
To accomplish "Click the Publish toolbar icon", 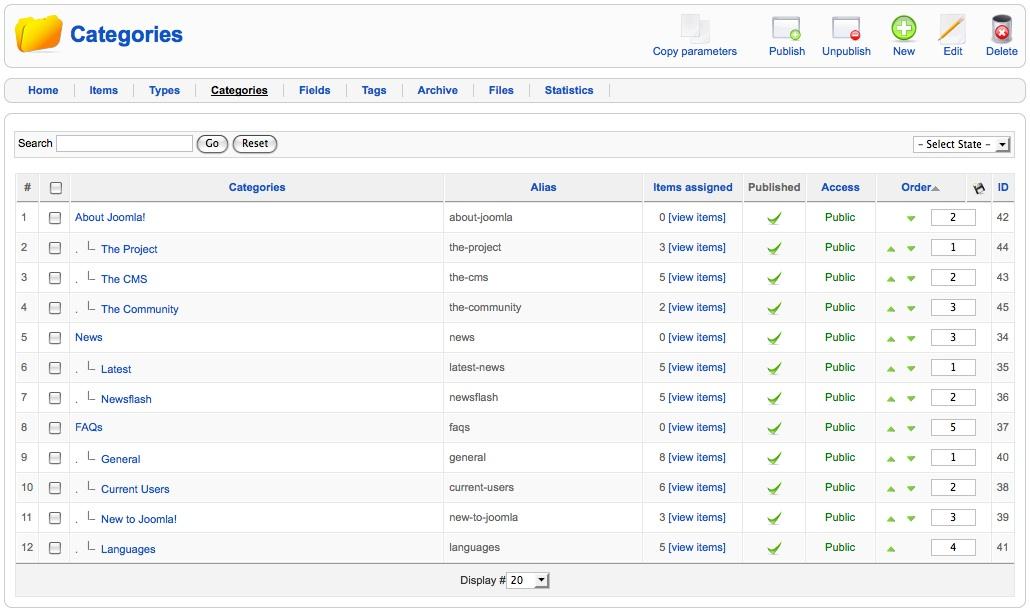I will (x=786, y=28).
